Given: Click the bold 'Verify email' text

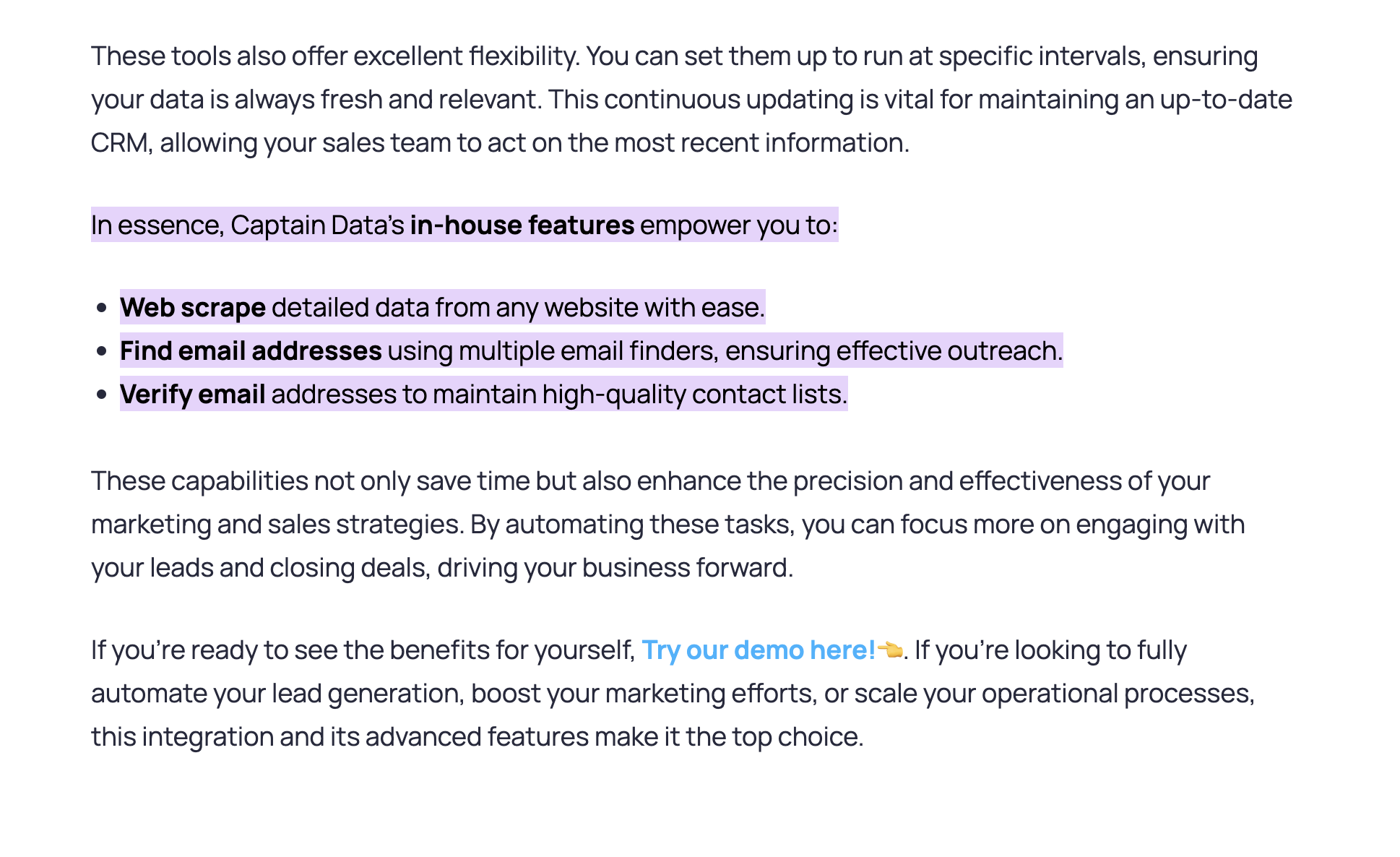Looking at the screenshot, I should click(193, 395).
